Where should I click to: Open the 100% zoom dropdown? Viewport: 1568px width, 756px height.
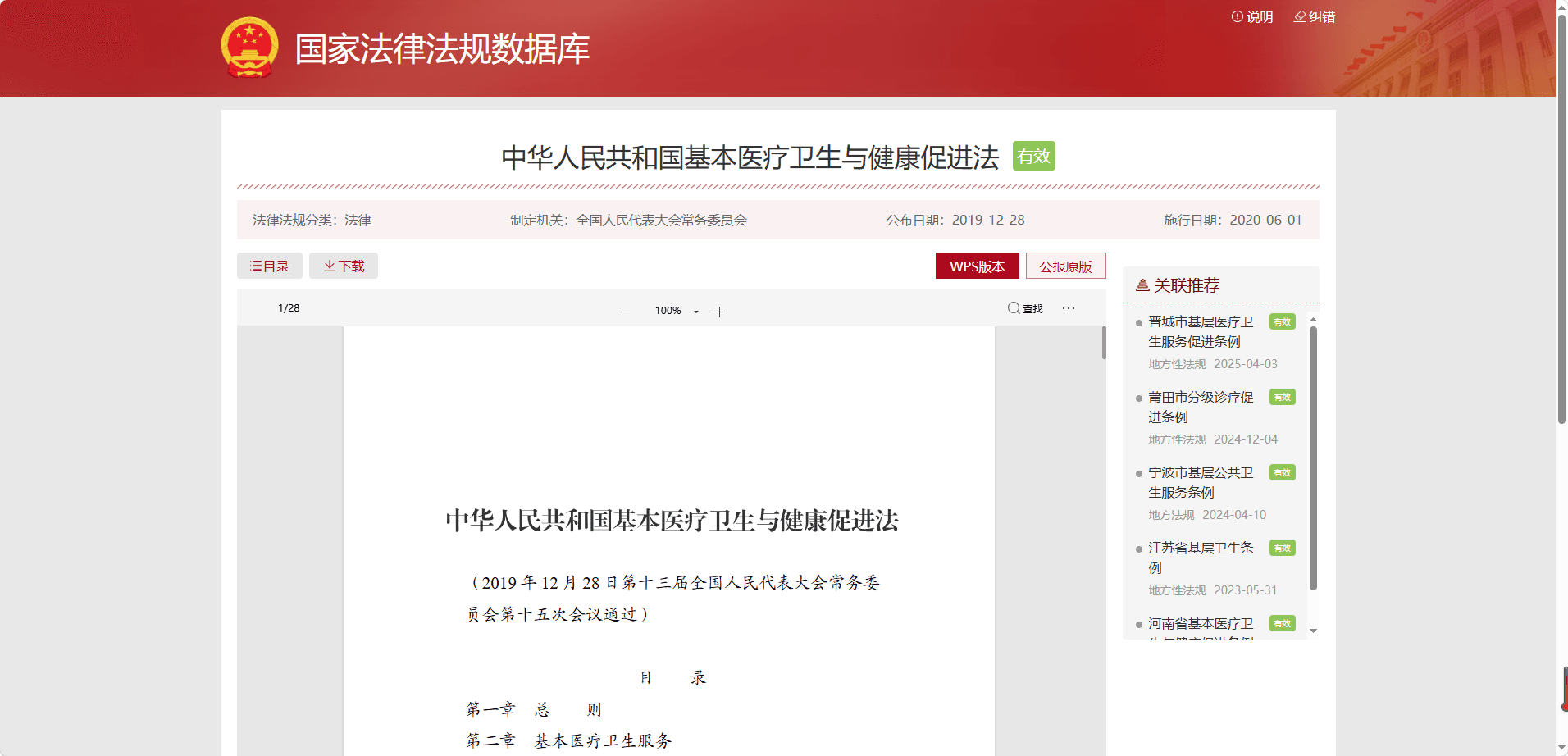pos(677,311)
